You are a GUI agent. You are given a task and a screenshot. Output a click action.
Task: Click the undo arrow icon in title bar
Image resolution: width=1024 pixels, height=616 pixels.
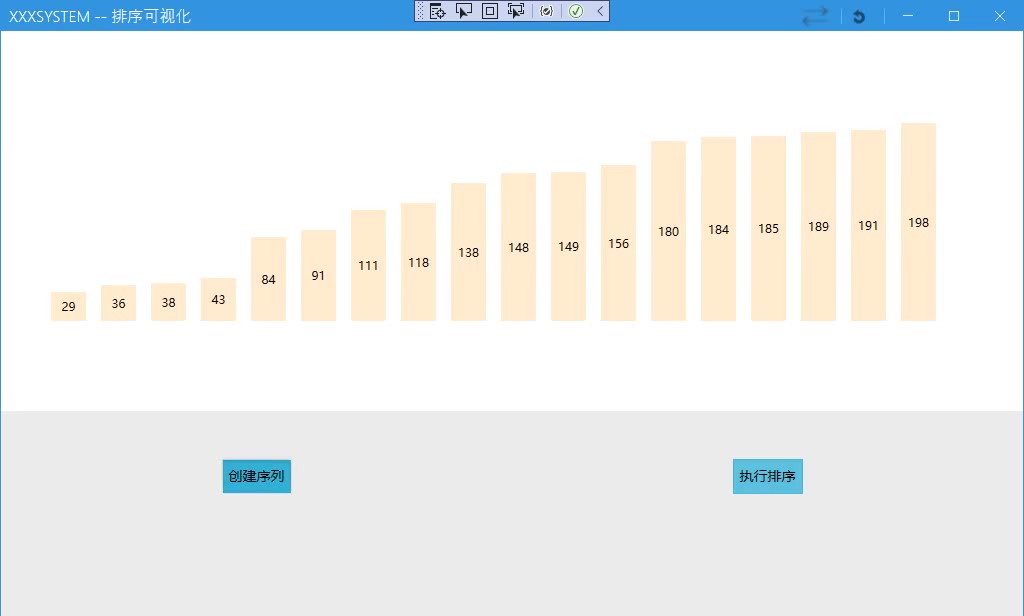(x=859, y=16)
